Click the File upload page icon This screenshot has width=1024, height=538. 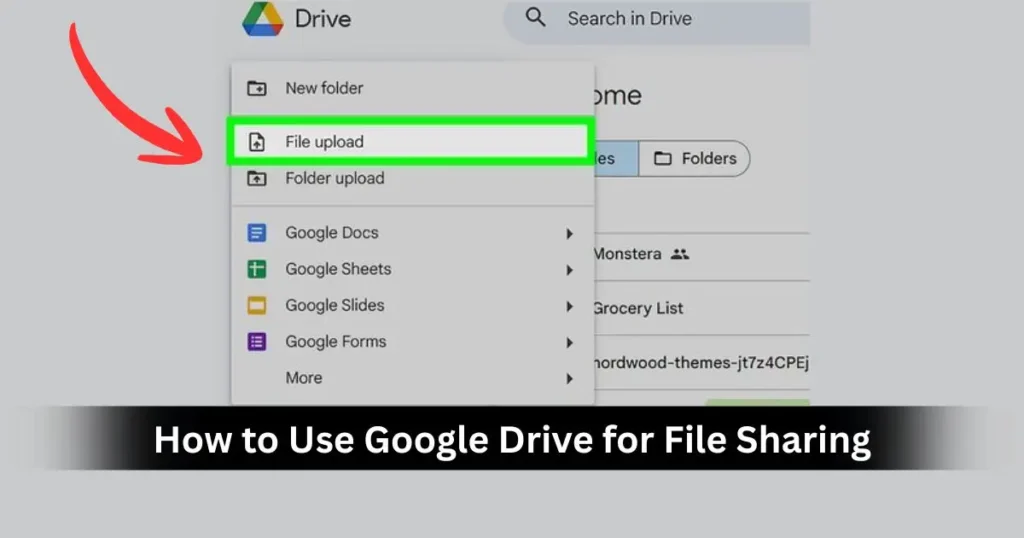click(257, 142)
